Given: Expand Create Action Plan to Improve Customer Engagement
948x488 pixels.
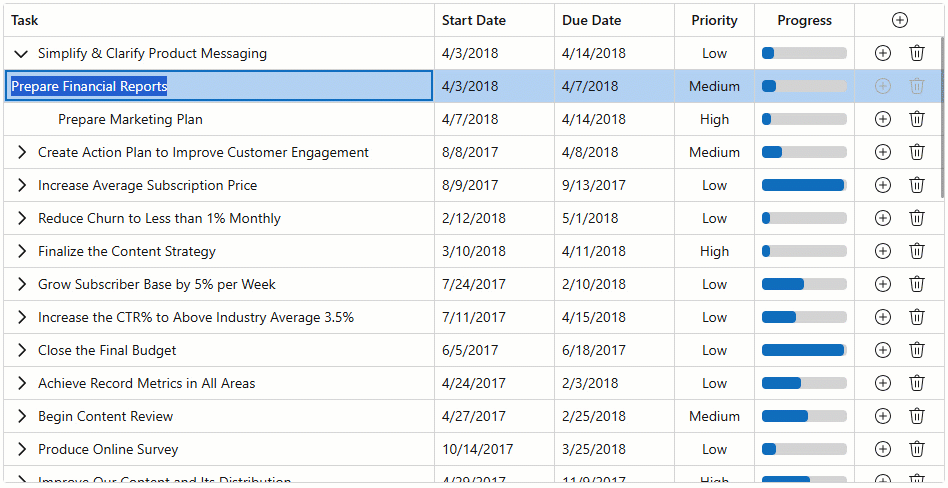Looking at the screenshot, I should click(x=22, y=152).
